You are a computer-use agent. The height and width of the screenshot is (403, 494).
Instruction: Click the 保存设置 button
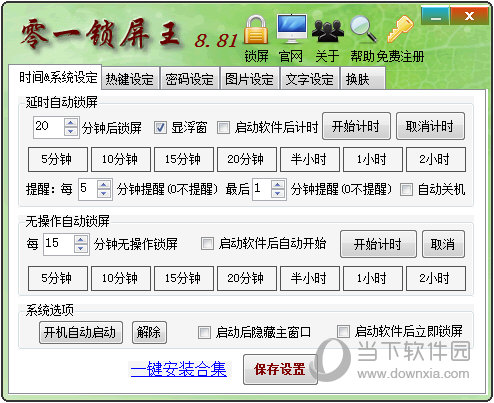point(280,369)
